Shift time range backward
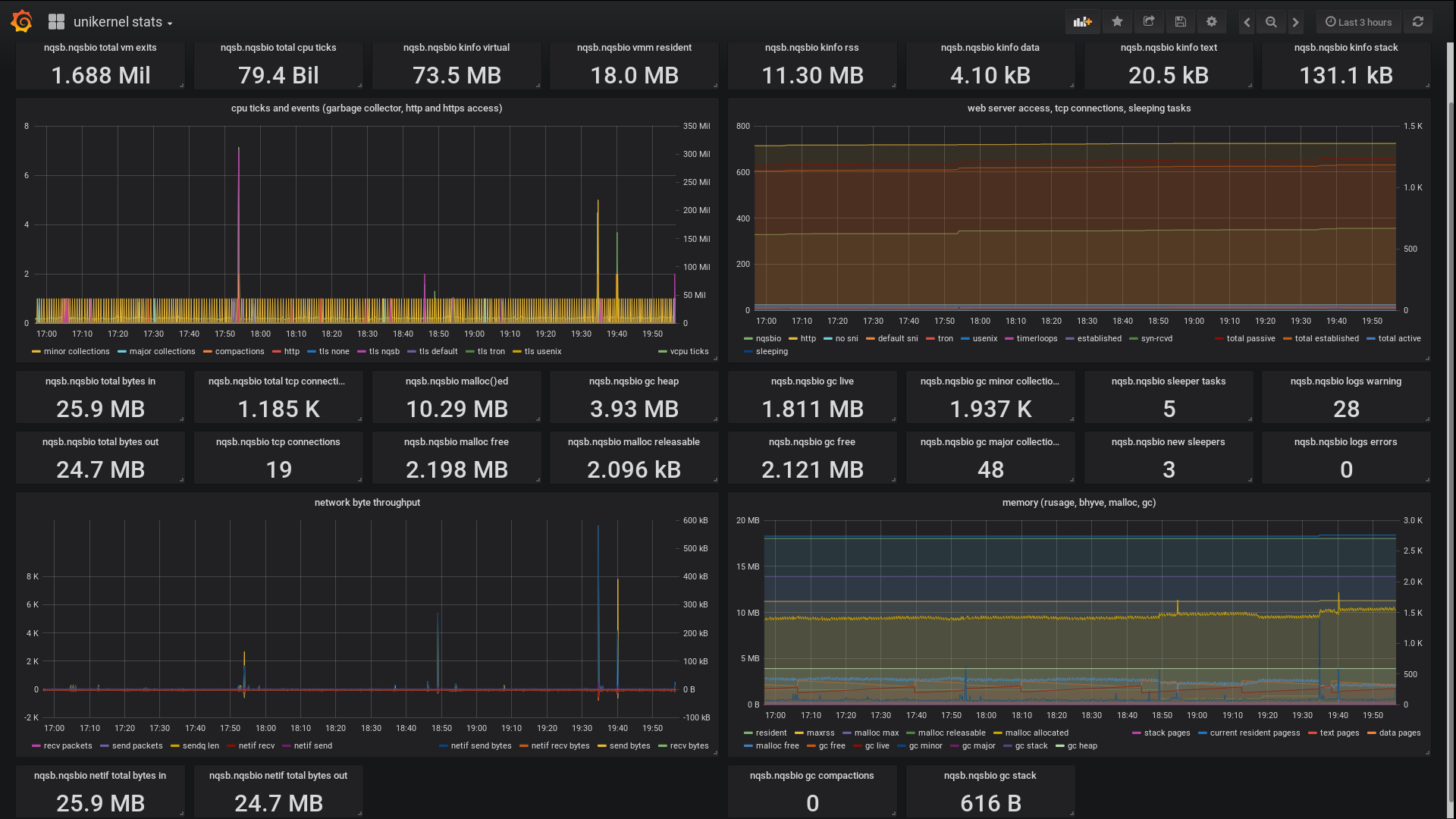The height and width of the screenshot is (819, 1456). click(1247, 22)
